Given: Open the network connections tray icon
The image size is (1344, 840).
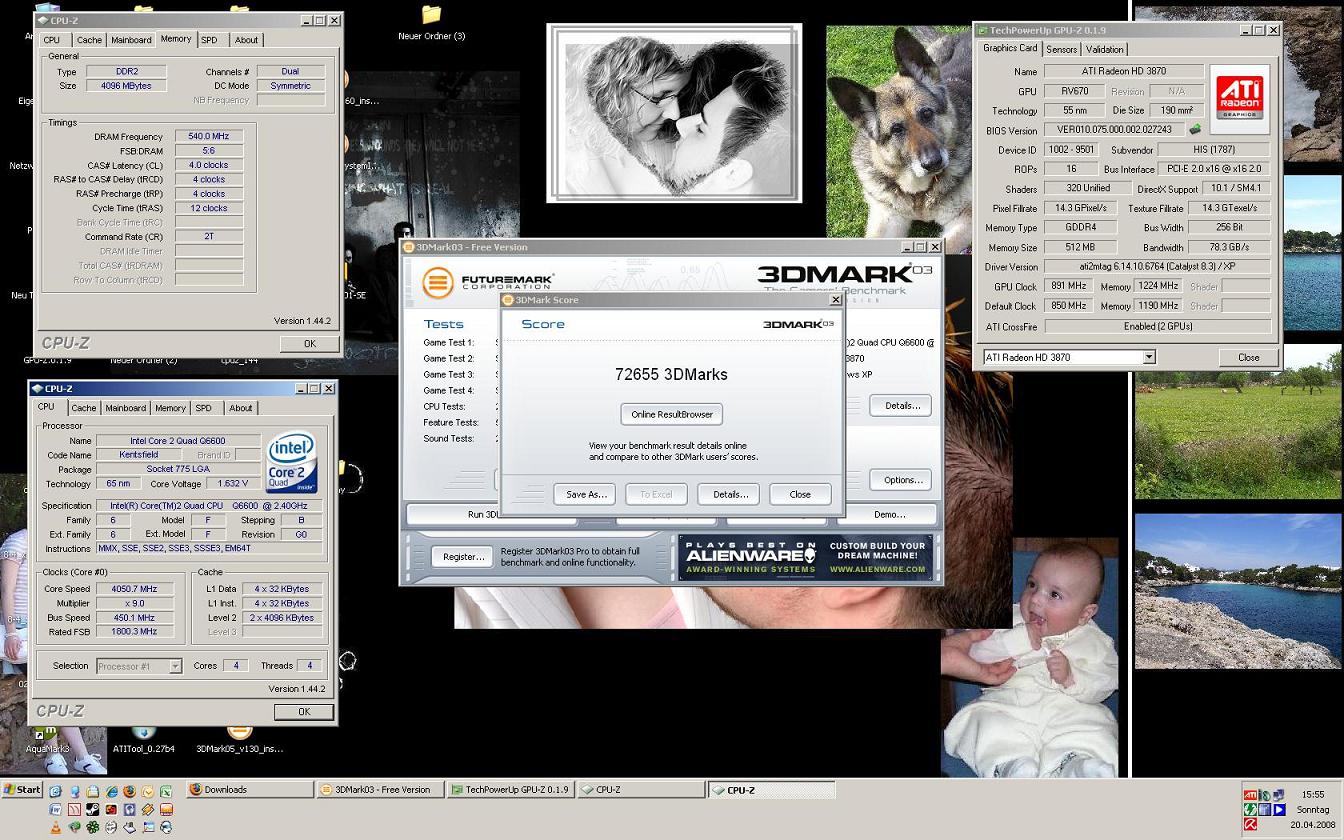Looking at the screenshot, I should pos(1278,795).
